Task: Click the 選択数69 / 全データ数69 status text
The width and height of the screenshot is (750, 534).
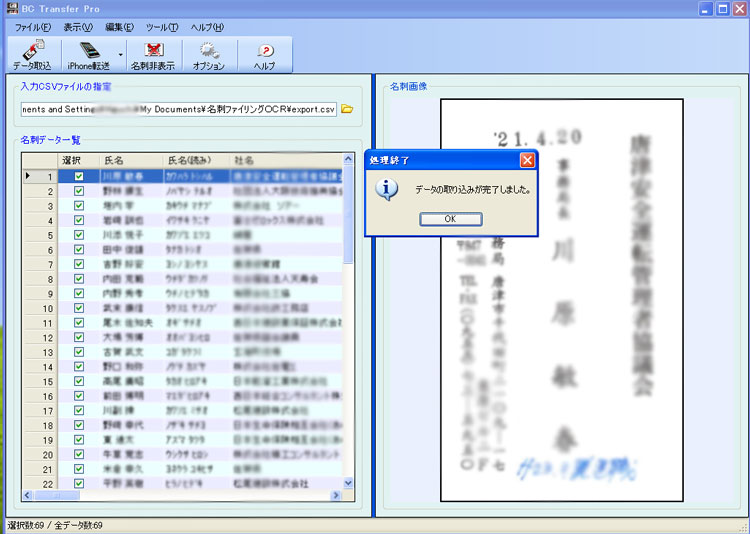Action: 55,525
